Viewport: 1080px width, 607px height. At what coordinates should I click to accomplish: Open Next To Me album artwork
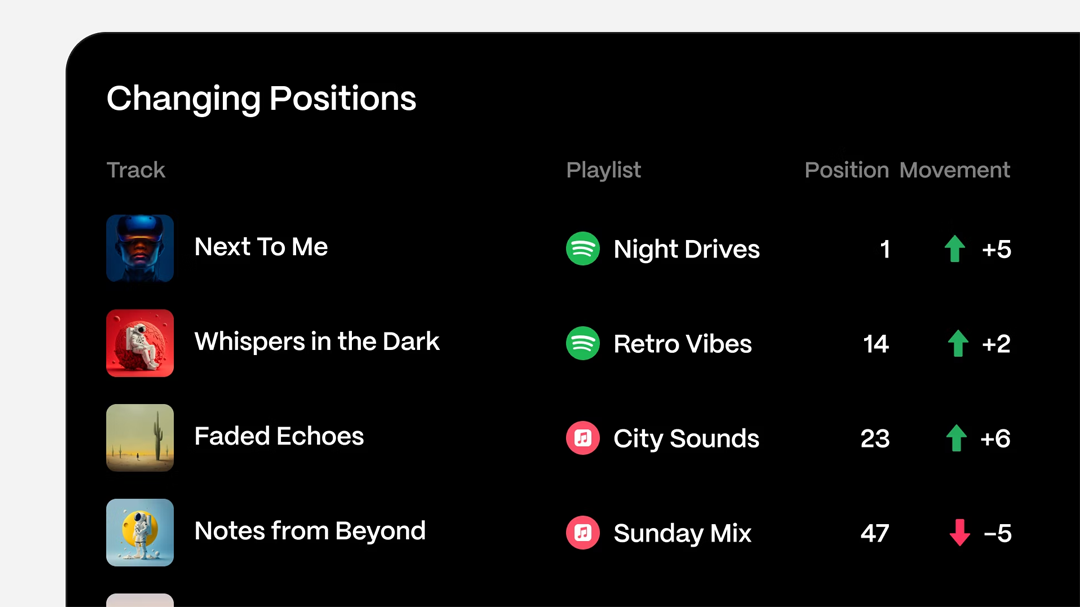click(140, 248)
